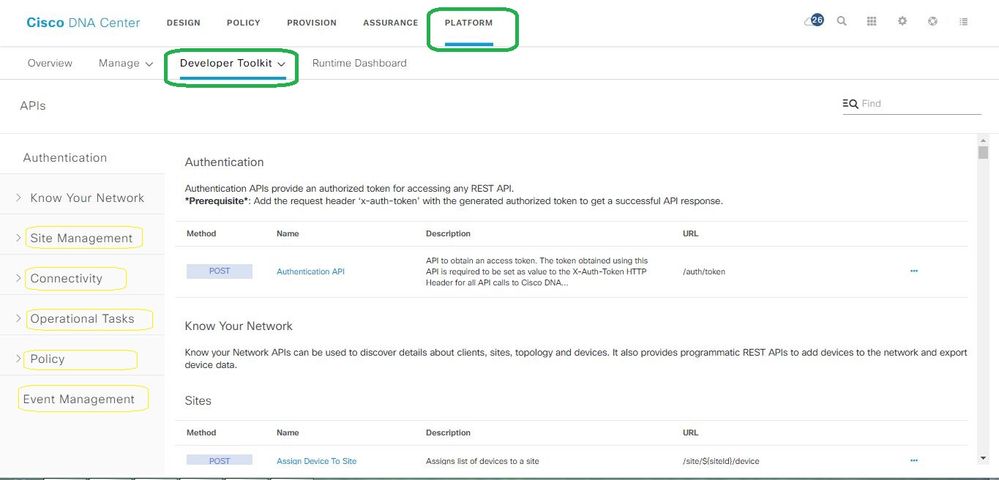The width and height of the screenshot is (999, 480).
Task: Click the globe help icon in top bar
Action: pos(933,21)
